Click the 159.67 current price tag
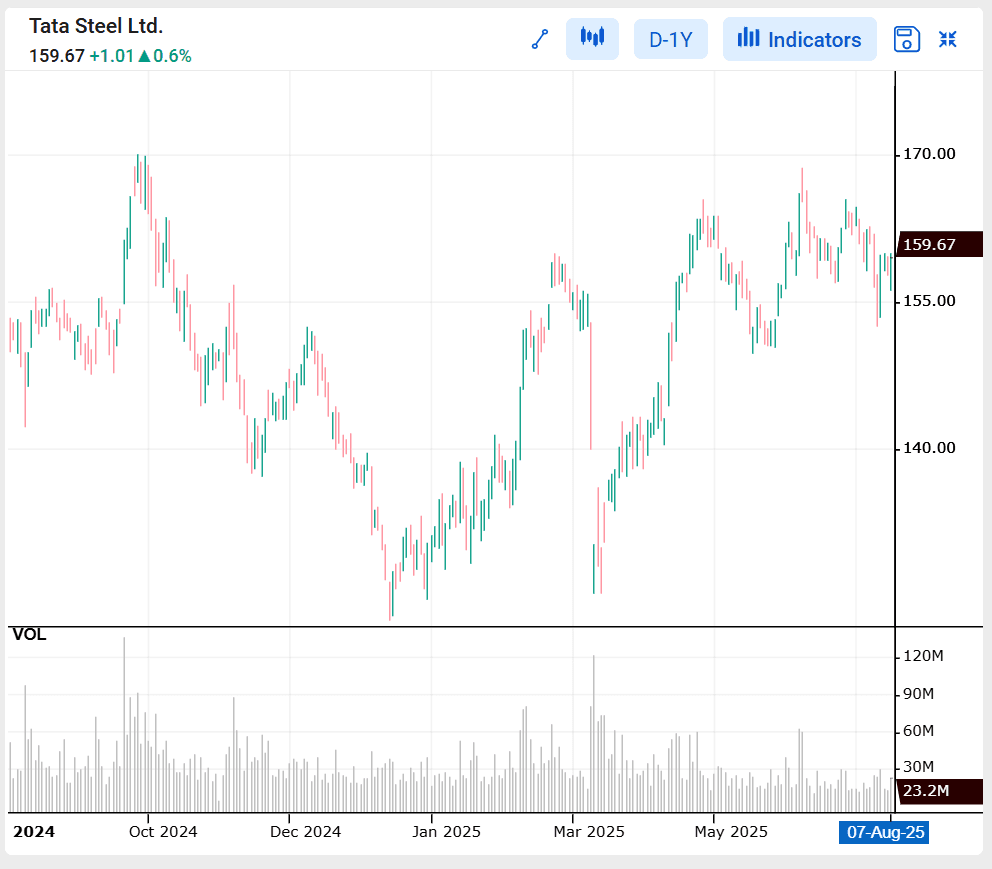 (940, 244)
